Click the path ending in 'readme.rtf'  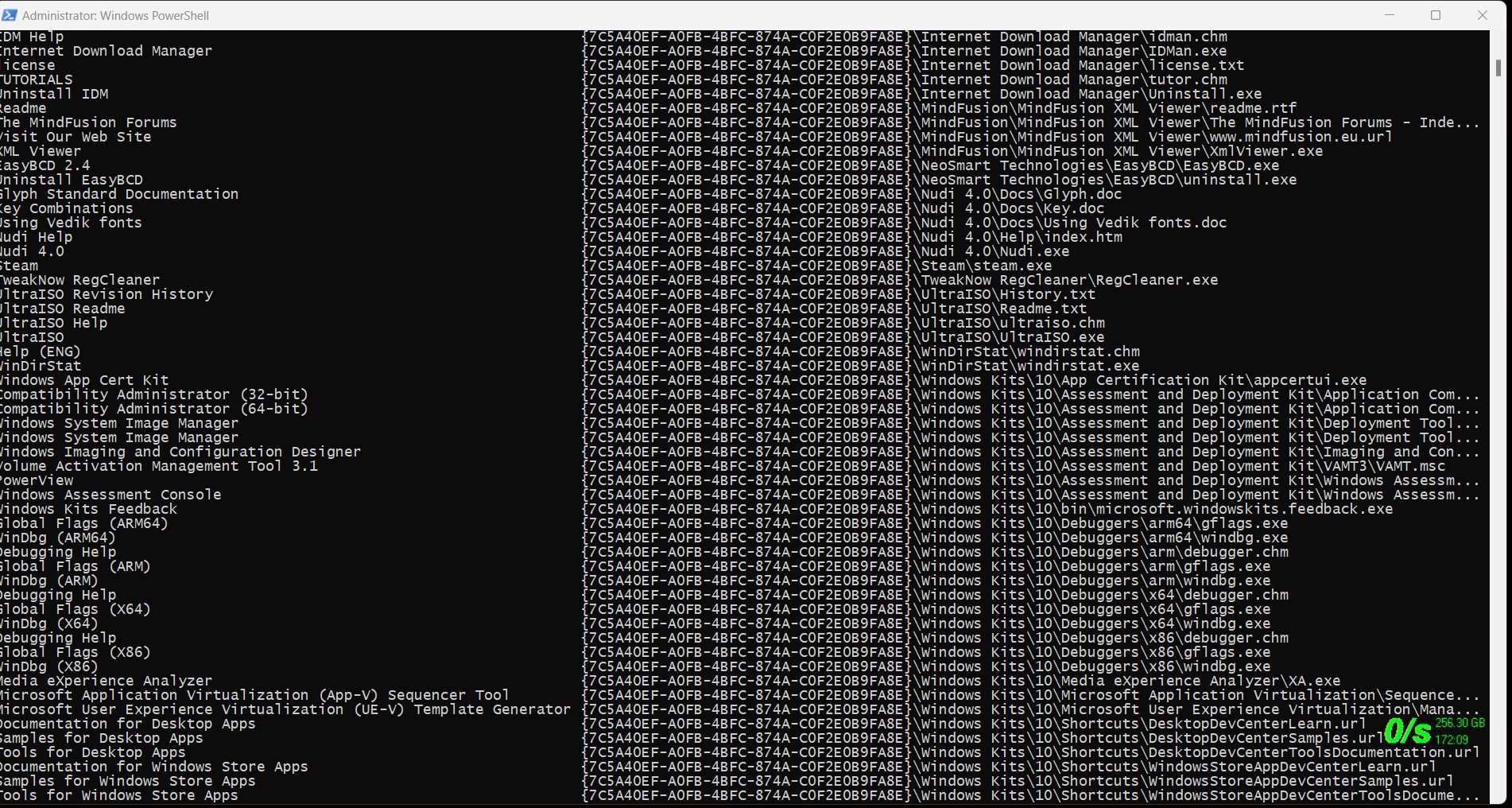(x=940, y=108)
